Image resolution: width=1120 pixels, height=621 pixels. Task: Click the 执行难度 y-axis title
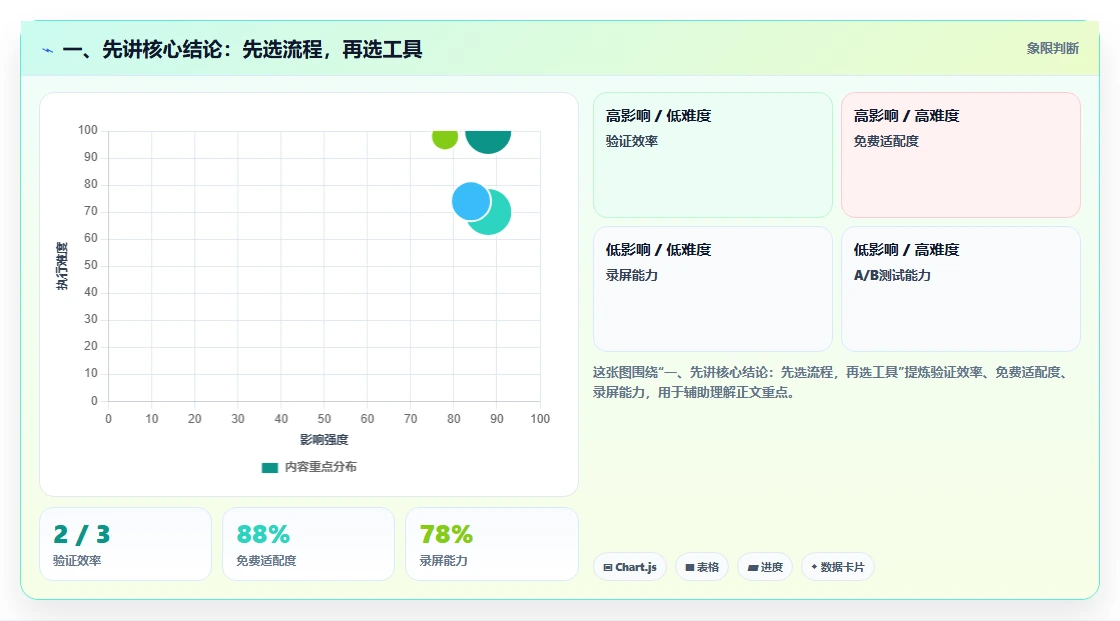(63, 266)
